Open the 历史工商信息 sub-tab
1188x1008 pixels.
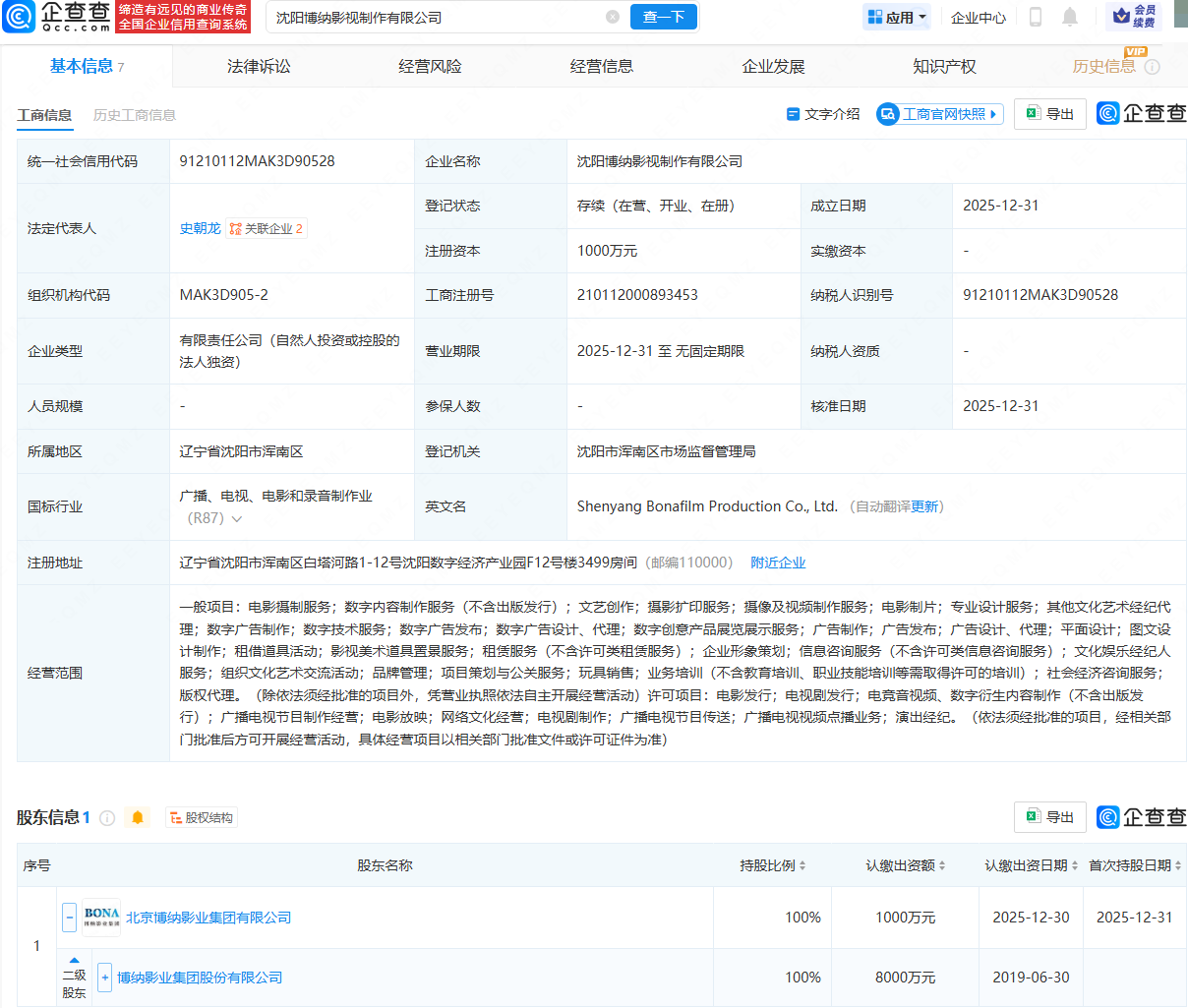[x=134, y=114]
